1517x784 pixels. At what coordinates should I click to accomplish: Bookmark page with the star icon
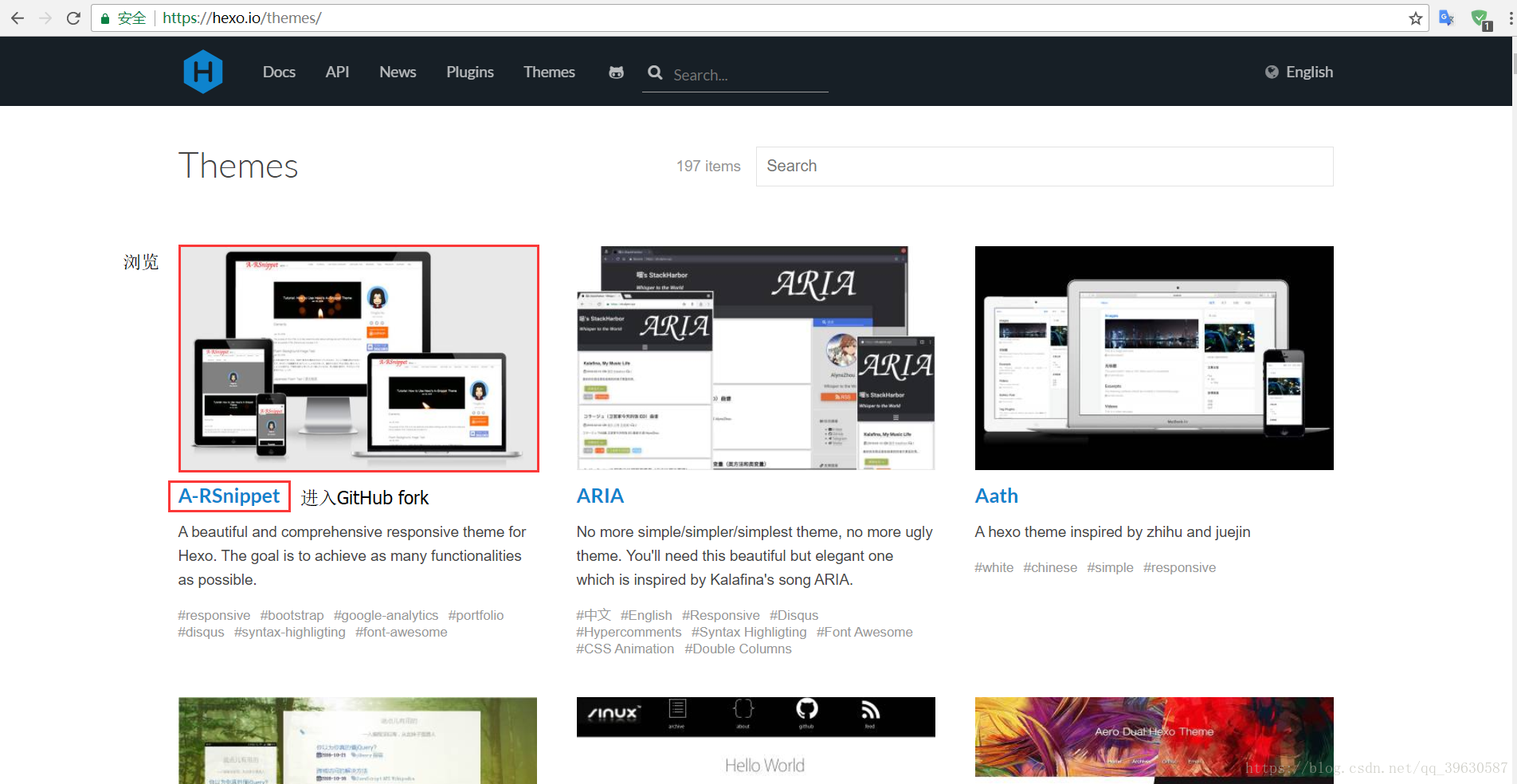1415,18
